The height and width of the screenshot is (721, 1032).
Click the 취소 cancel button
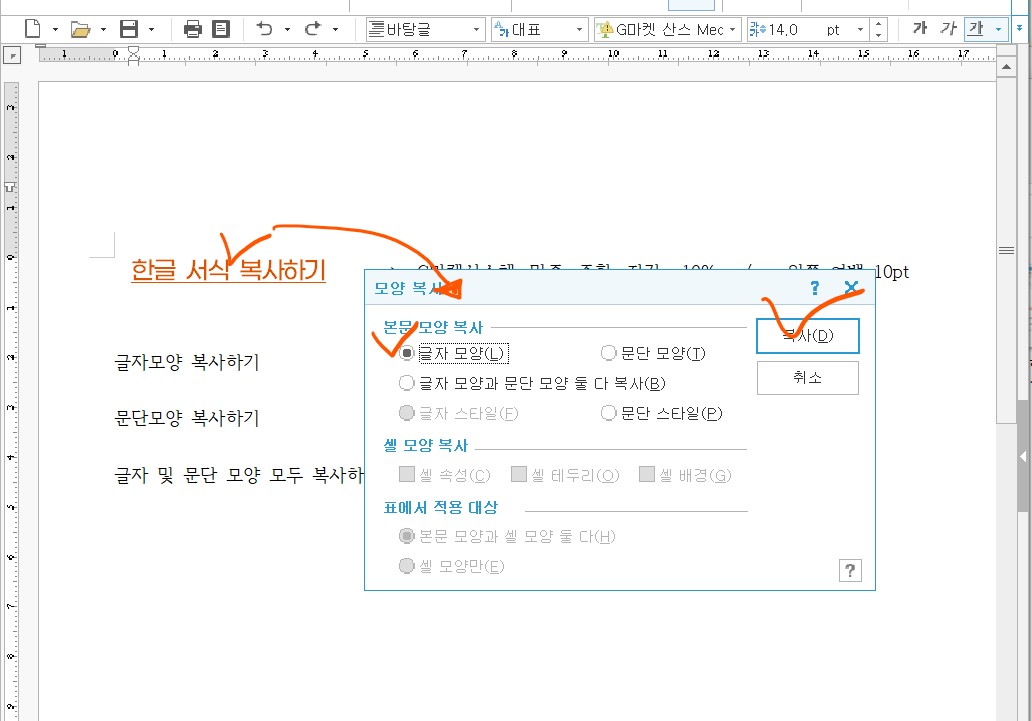coord(808,378)
